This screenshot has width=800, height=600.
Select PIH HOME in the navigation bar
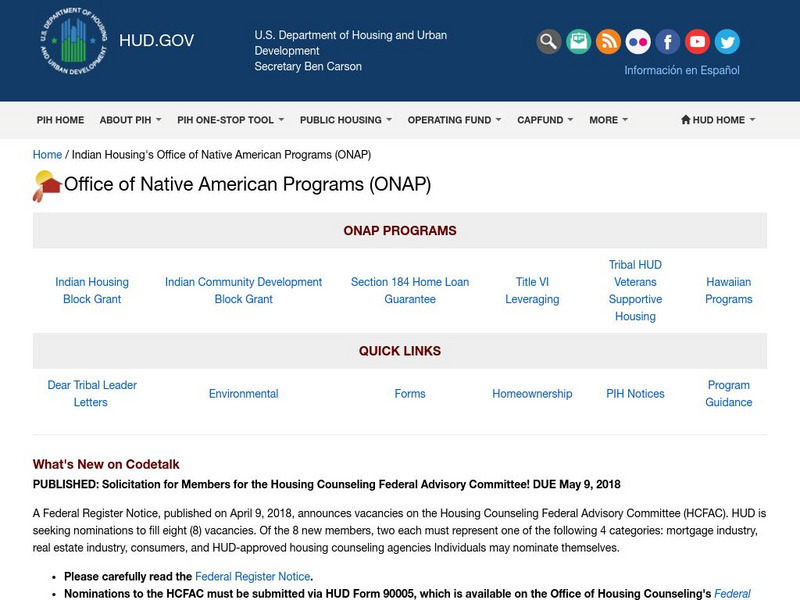pos(59,119)
